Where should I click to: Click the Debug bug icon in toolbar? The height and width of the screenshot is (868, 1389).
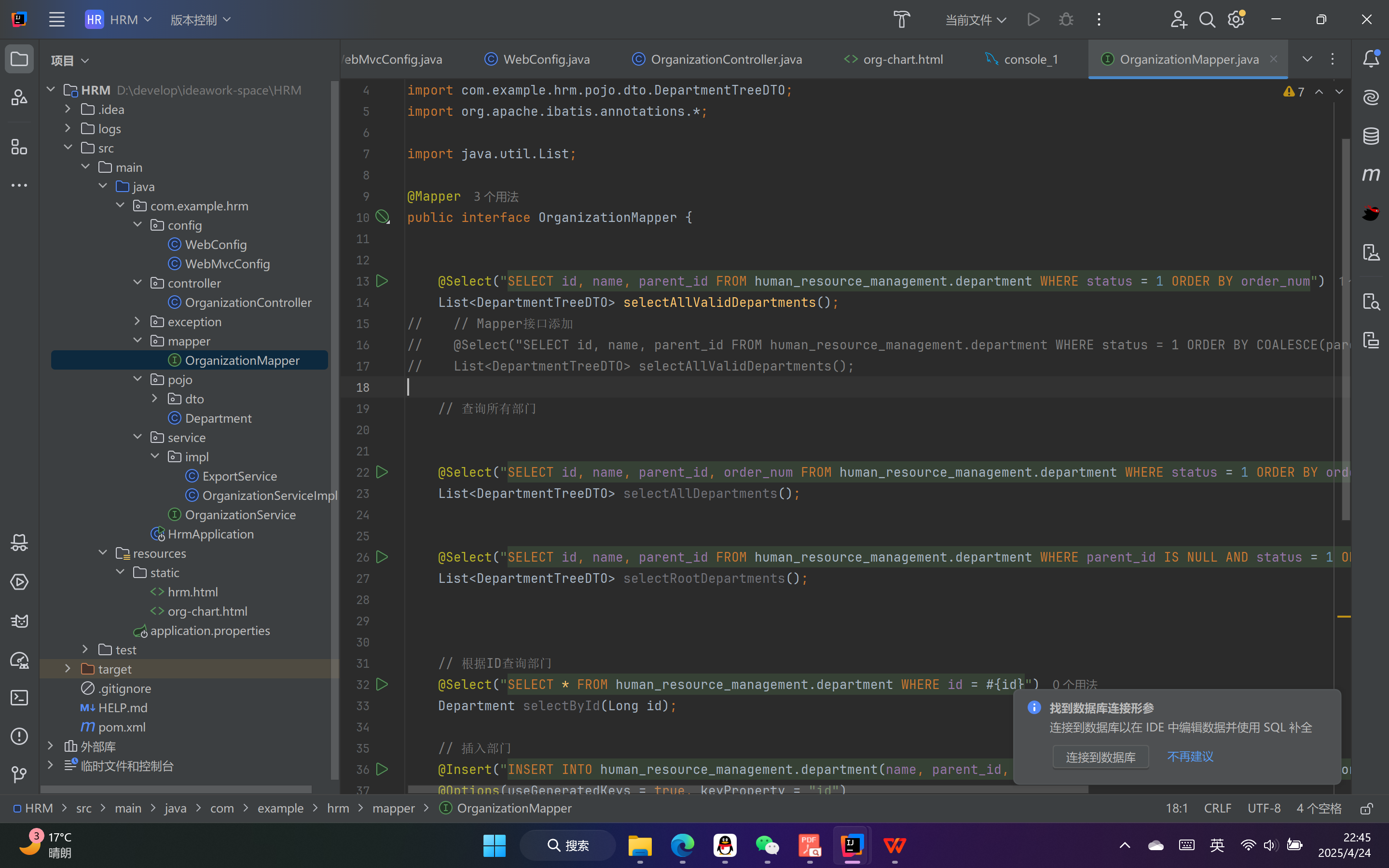1066,19
